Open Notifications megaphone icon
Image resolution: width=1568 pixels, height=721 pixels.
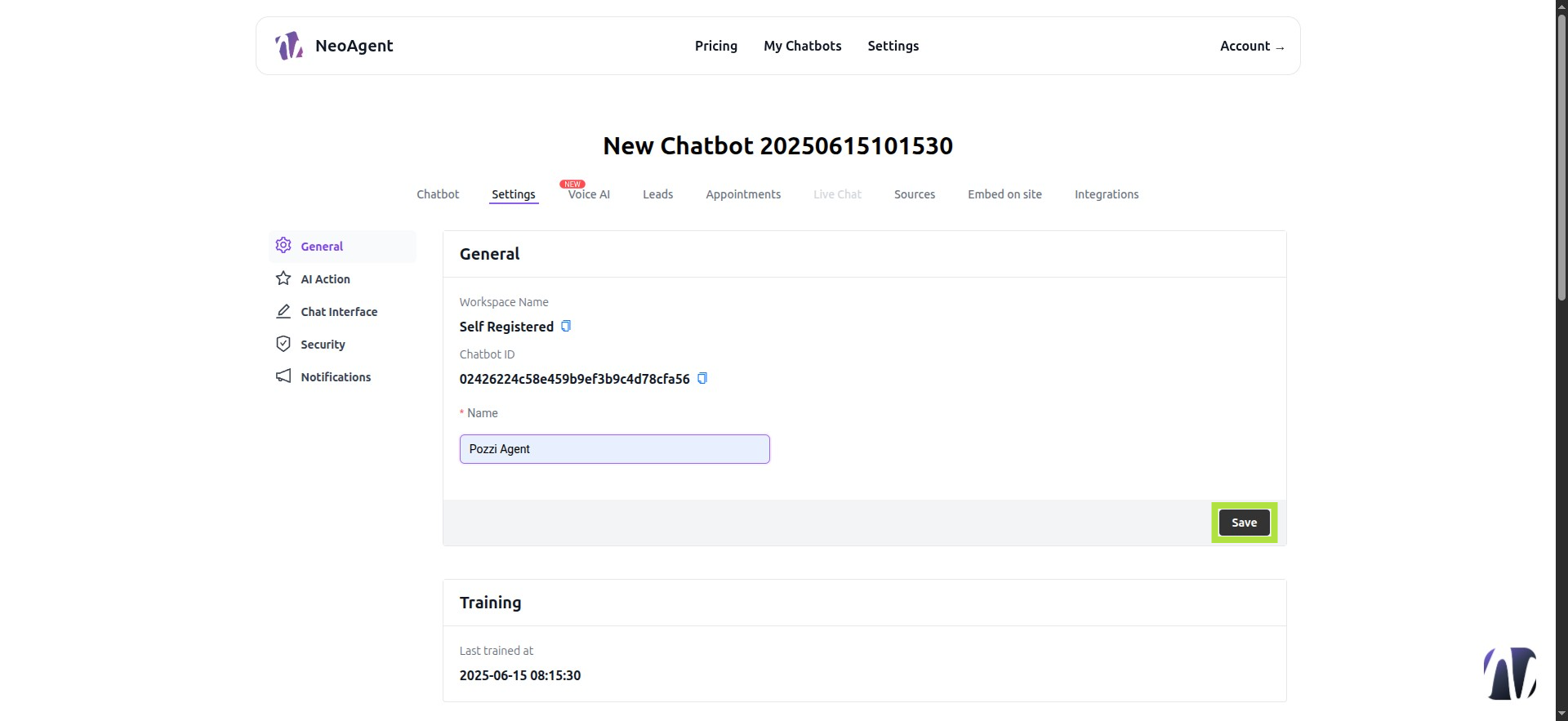click(x=283, y=376)
